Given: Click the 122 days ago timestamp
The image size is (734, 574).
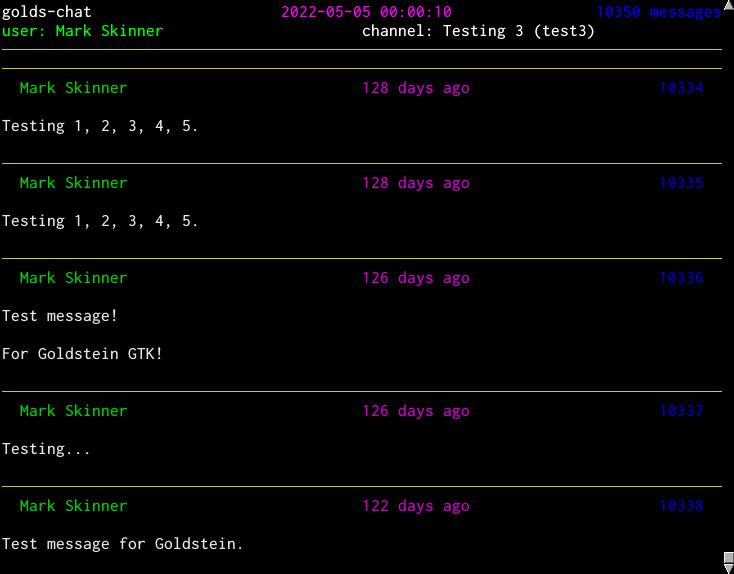Looking at the screenshot, I should [415, 506].
